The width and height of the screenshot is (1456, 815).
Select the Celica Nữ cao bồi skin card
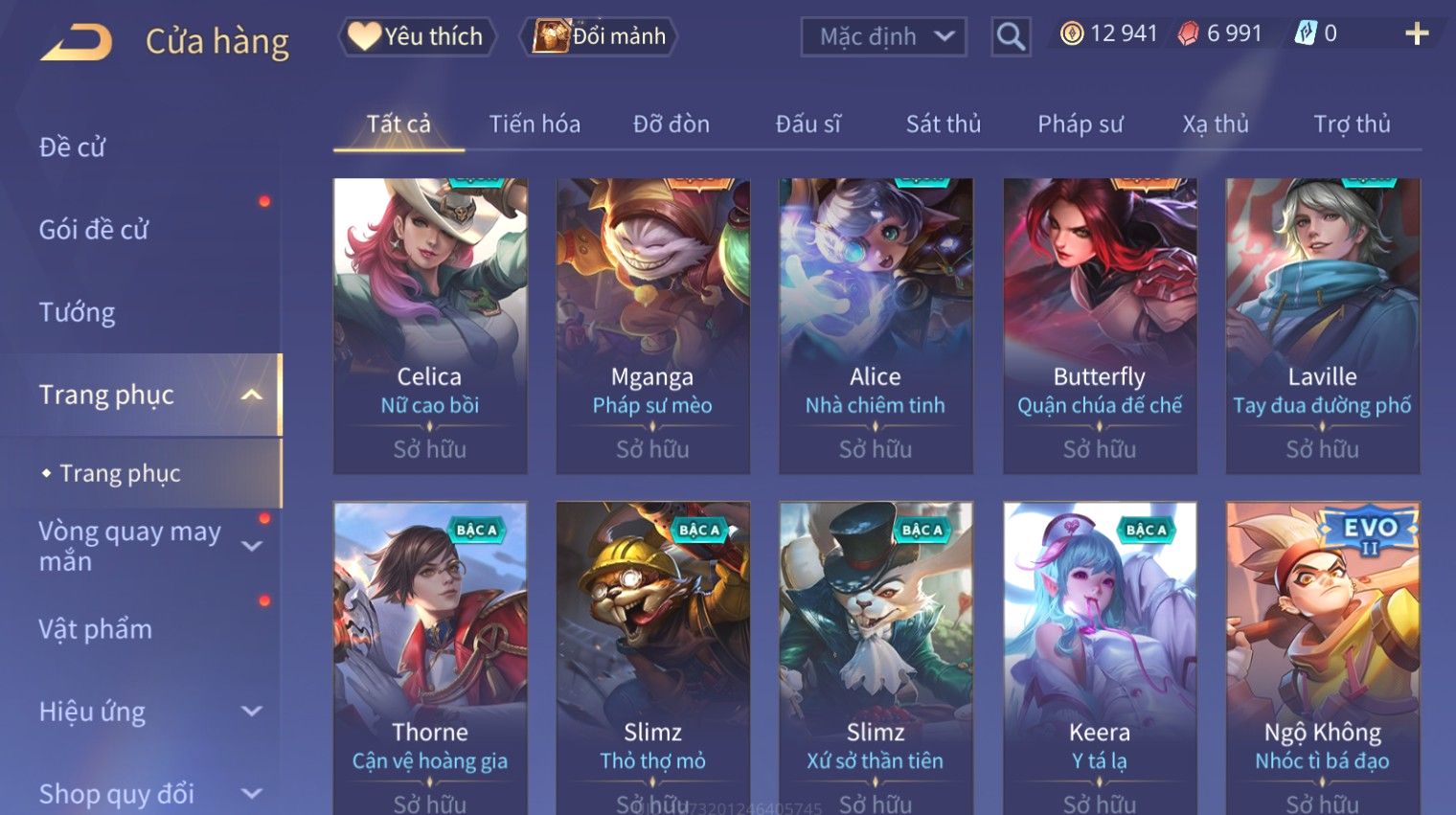pos(430,326)
